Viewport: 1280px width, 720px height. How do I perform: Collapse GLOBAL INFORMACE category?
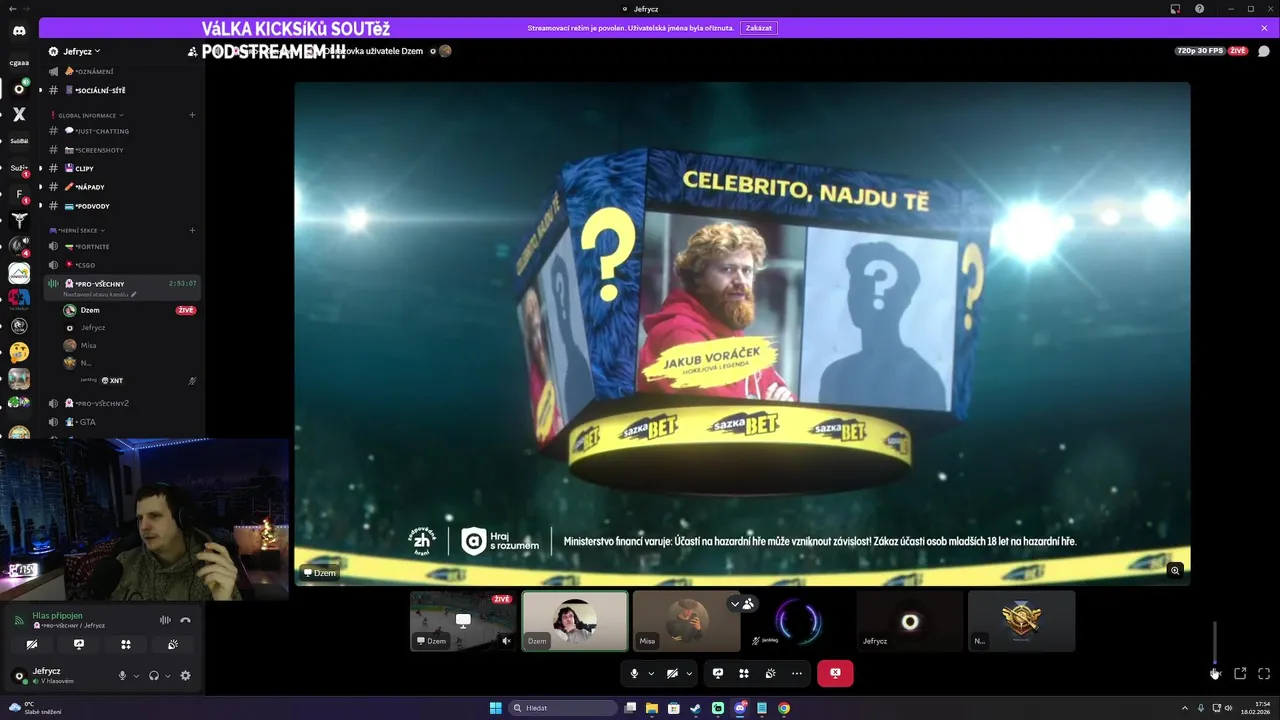(89, 115)
